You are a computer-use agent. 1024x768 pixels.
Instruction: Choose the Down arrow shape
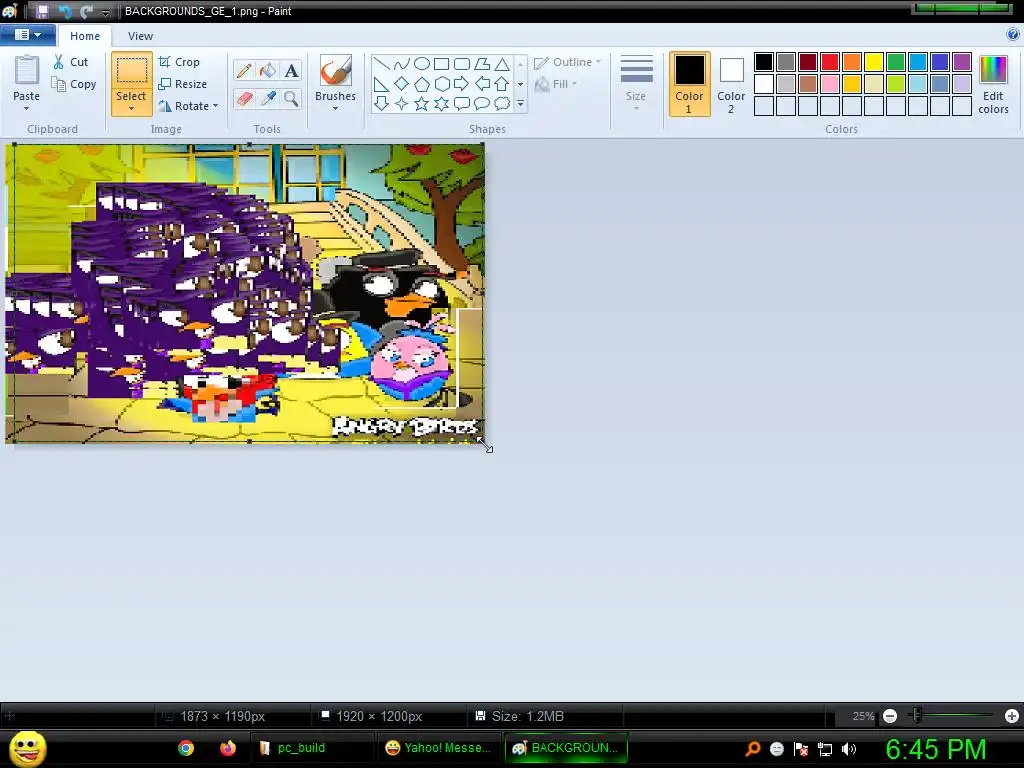[x=382, y=103]
